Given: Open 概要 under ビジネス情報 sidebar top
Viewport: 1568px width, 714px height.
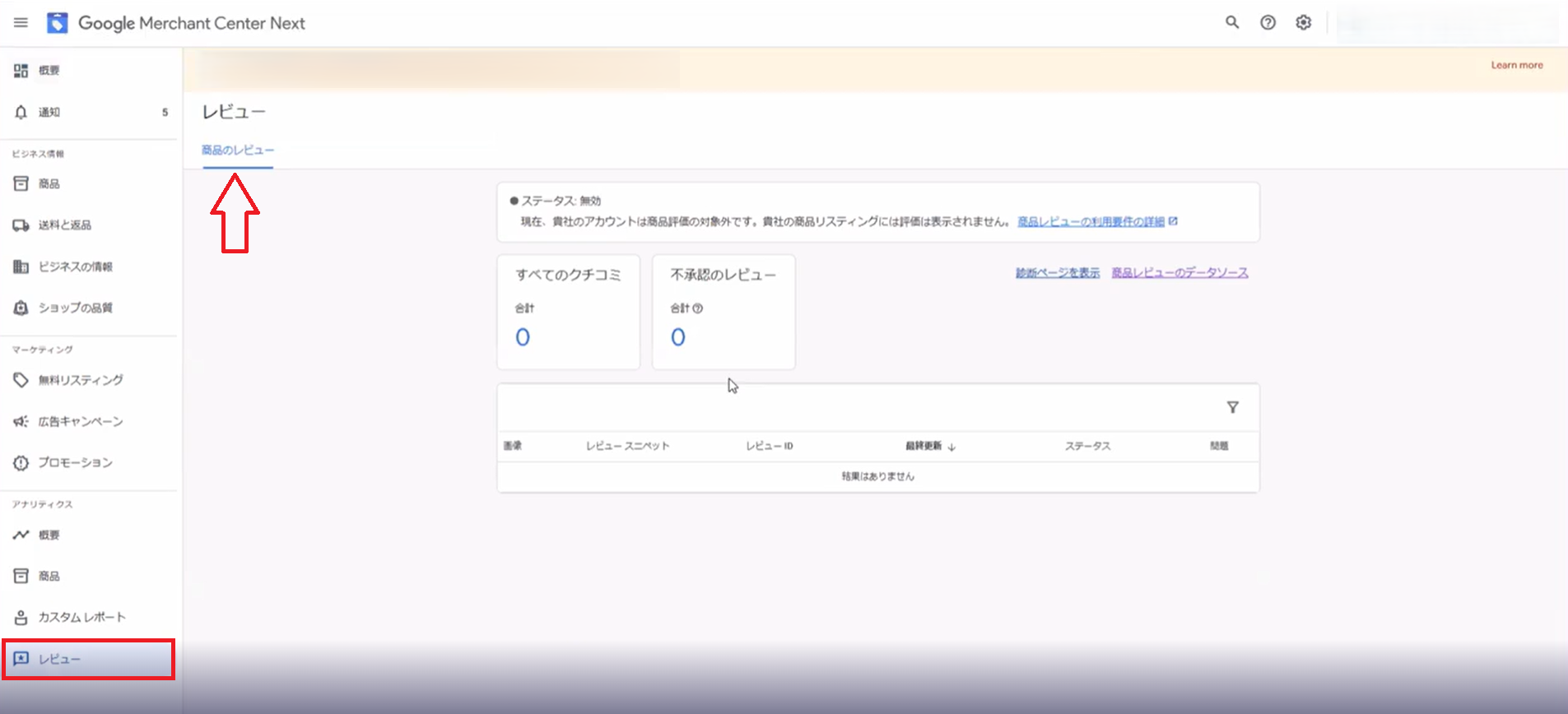Looking at the screenshot, I should 49,71.
